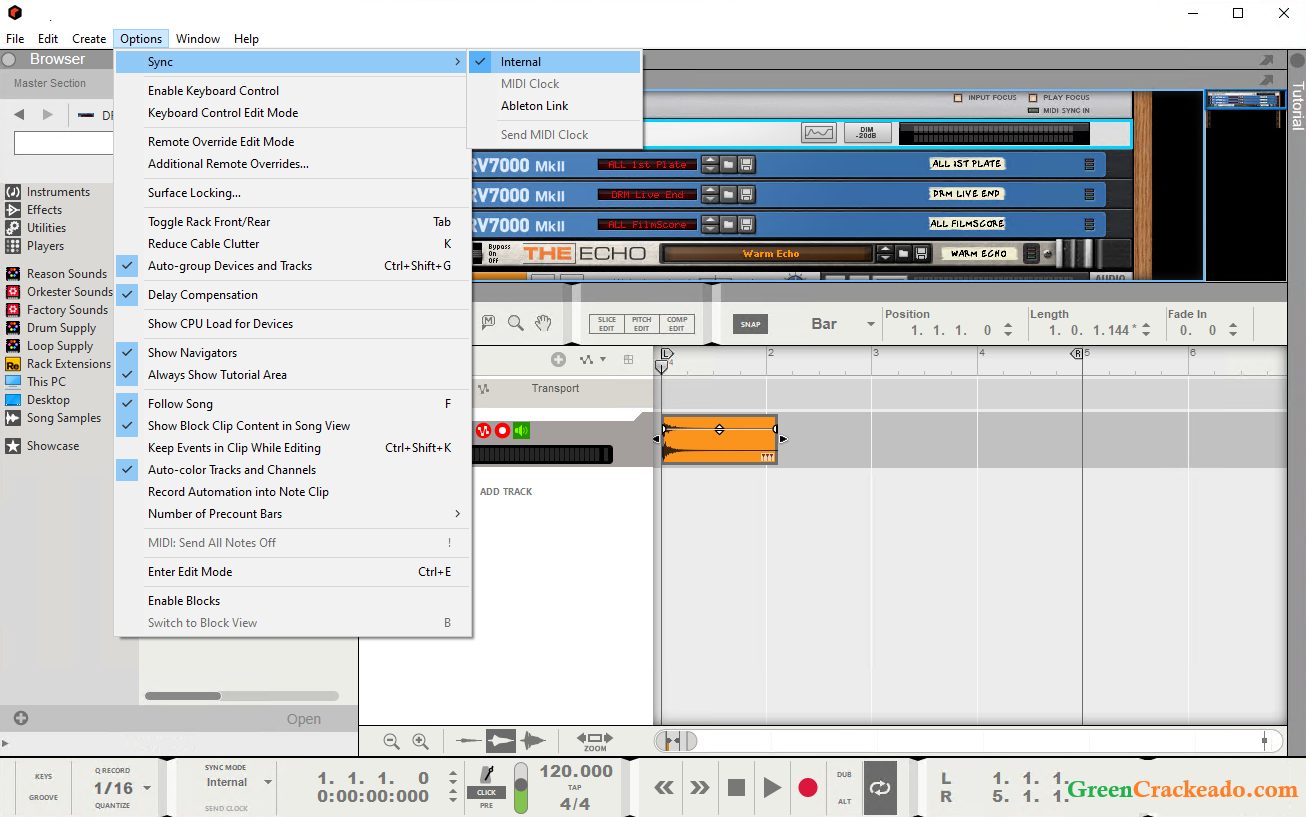Viewport: 1306px width, 817px height.
Task: Click the Mute tool icon
Action: (x=488, y=323)
